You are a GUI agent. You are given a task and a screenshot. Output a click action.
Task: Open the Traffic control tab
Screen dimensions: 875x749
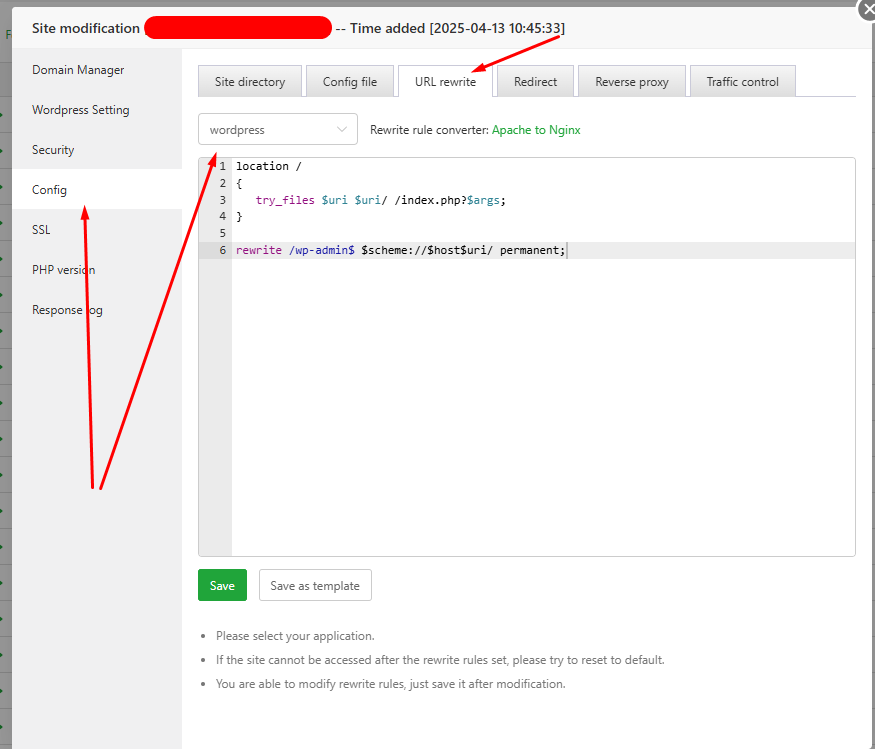pyautogui.click(x=742, y=81)
